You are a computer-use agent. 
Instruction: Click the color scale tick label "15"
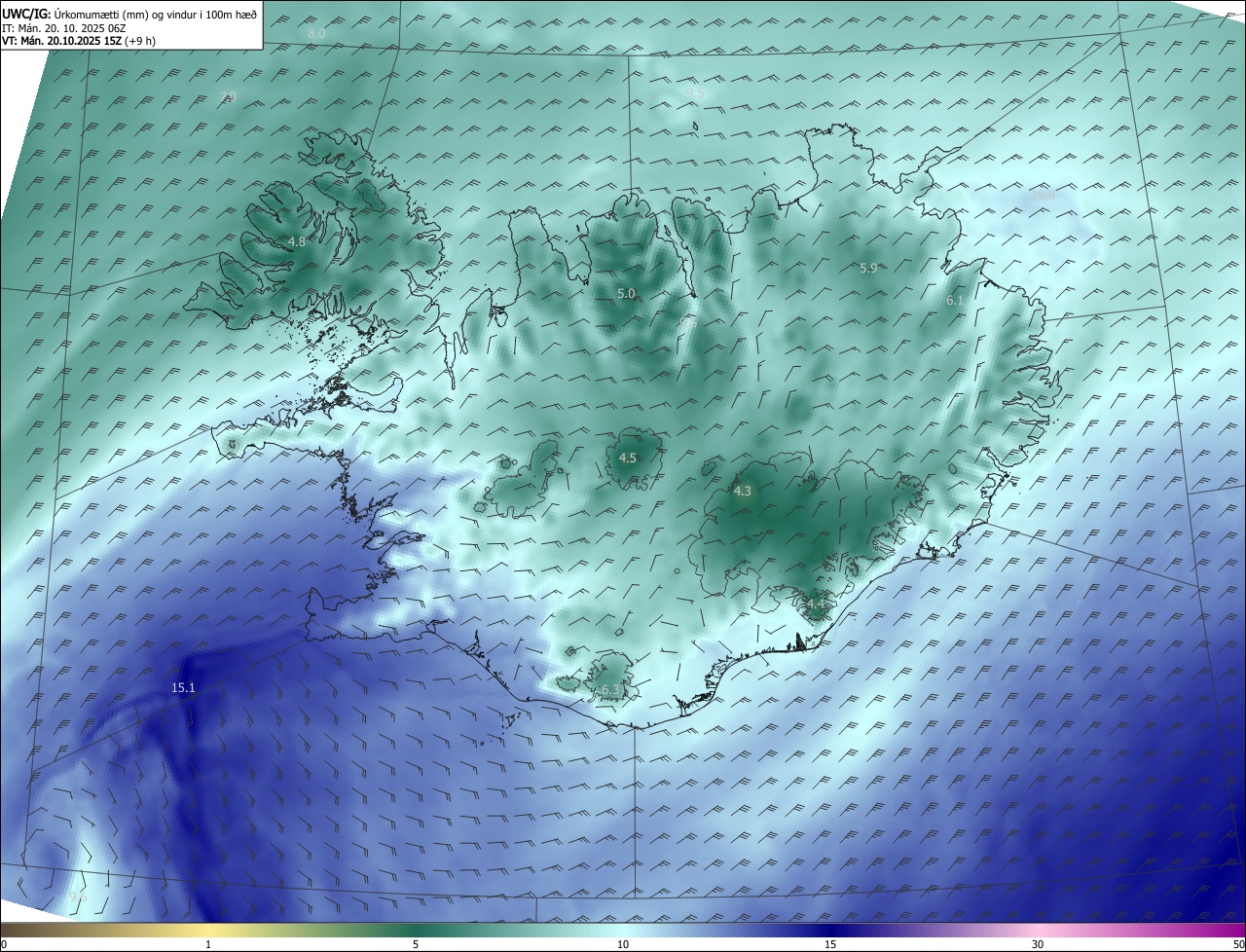(x=830, y=944)
